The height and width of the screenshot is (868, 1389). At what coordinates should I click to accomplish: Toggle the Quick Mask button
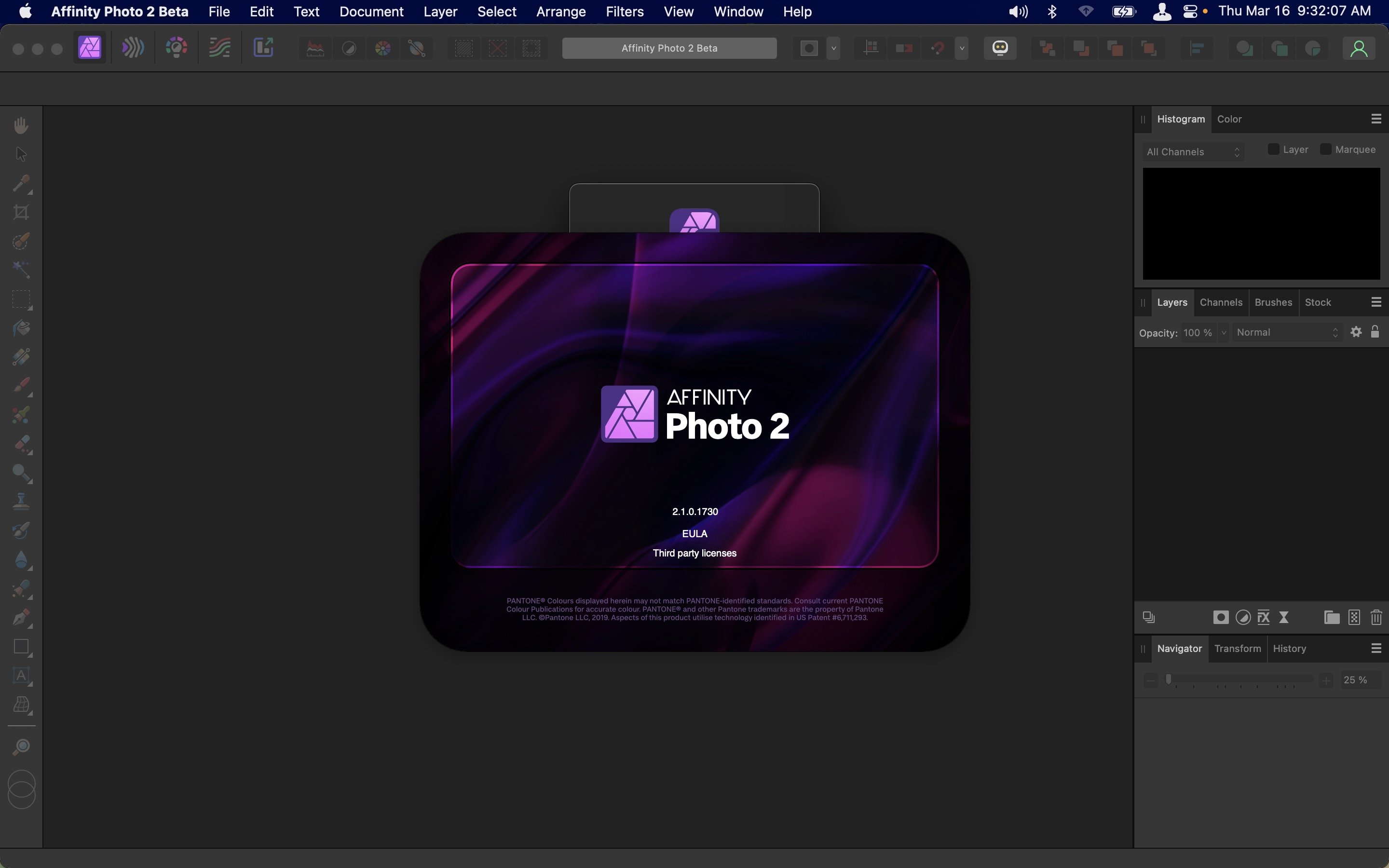click(809, 48)
